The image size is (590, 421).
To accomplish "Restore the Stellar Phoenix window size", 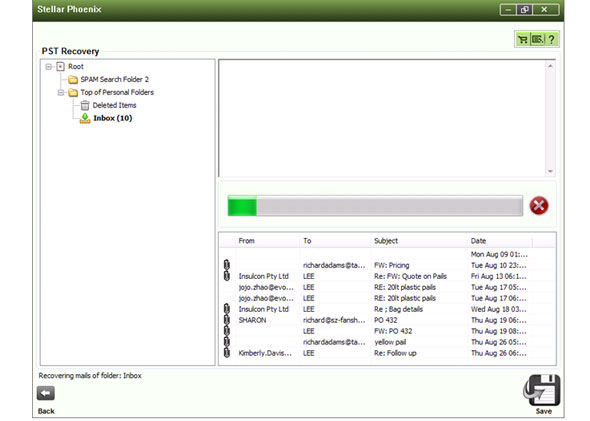I will 524,10.
